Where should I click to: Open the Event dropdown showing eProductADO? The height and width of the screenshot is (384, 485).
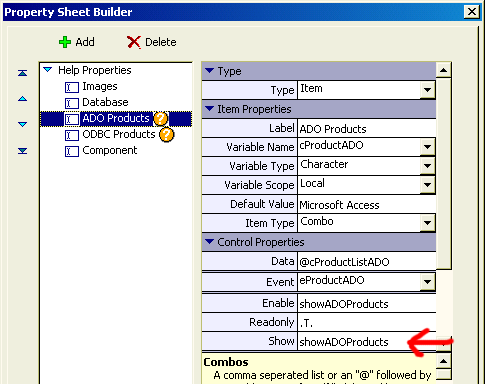427,282
